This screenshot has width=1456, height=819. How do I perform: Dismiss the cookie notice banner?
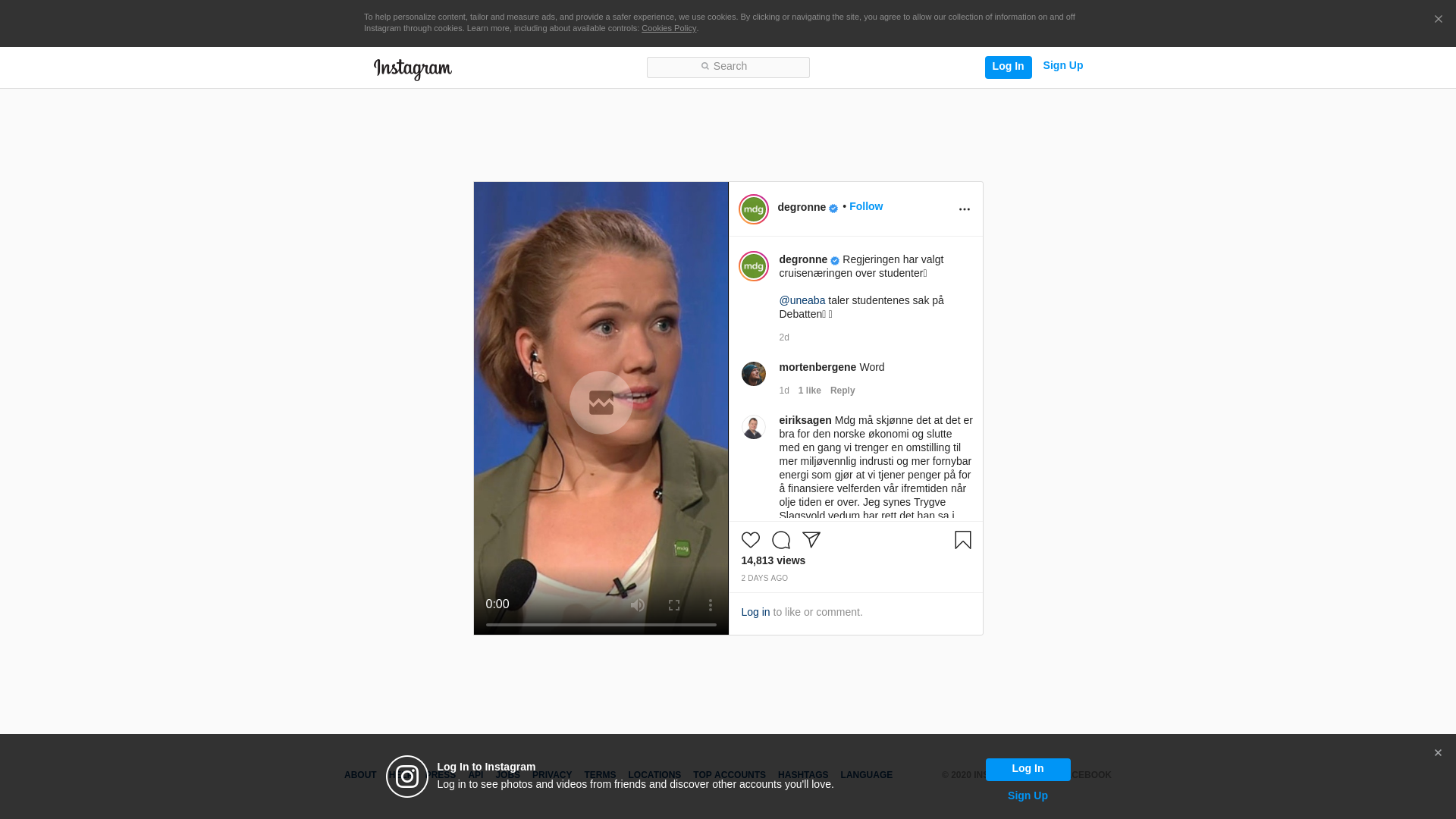(1439, 20)
